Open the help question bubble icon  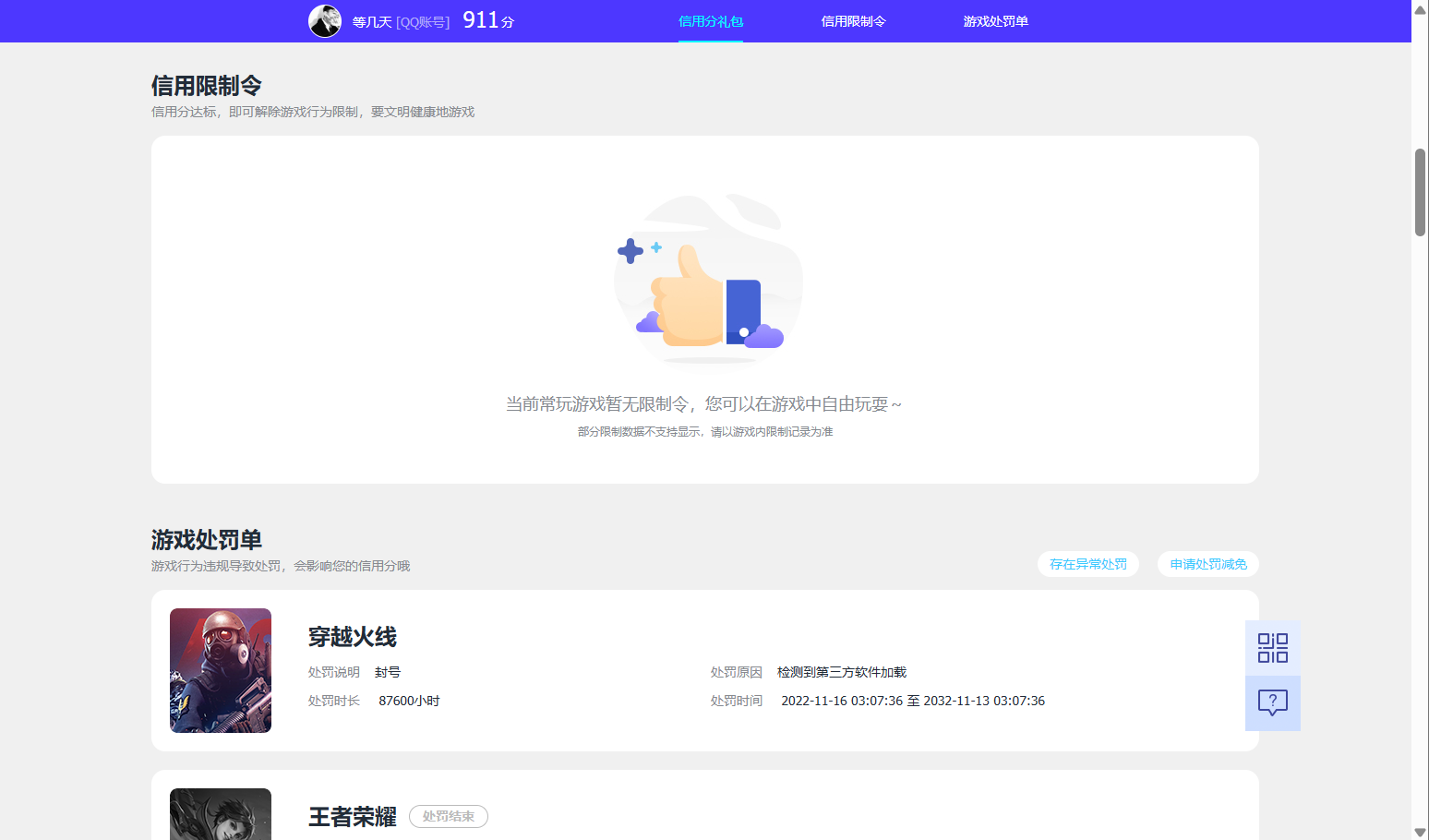(x=1273, y=703)
